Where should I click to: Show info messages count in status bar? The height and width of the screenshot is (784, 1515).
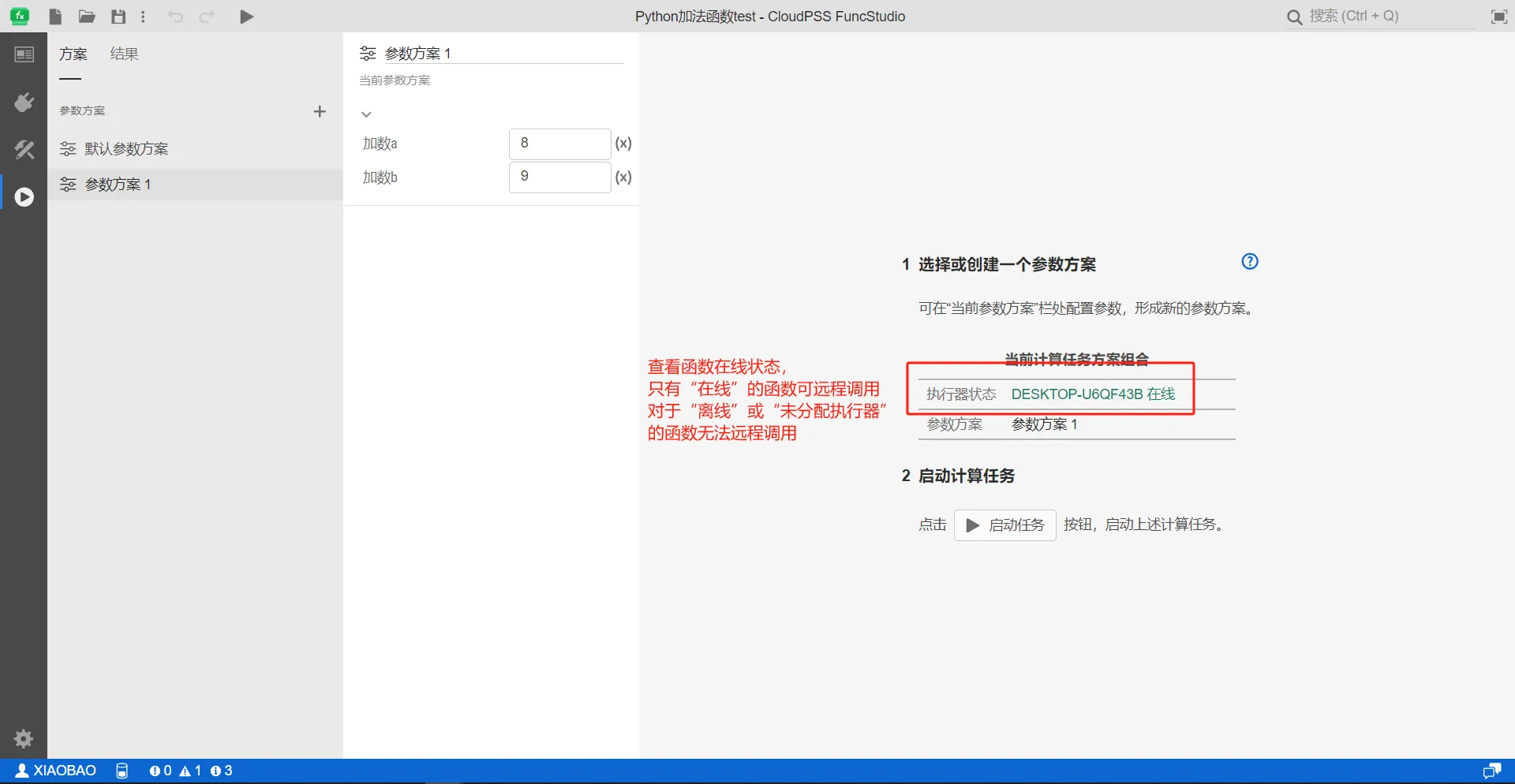221,771
